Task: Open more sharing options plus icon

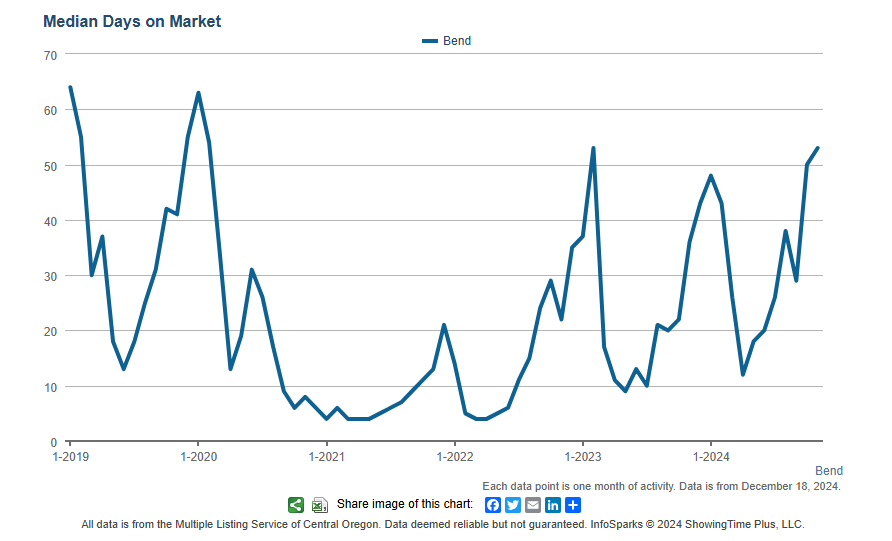Action: coord(573,505)
